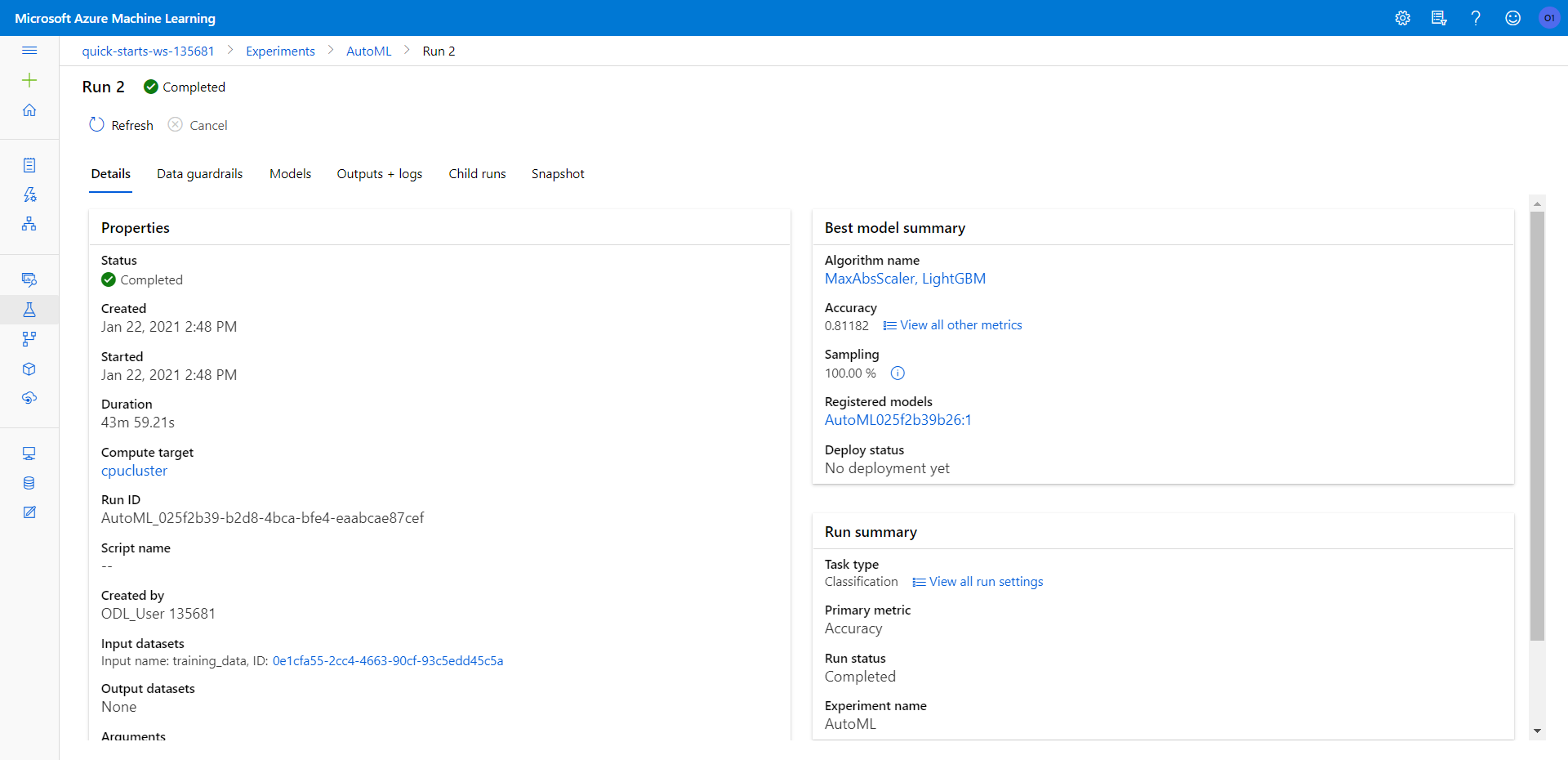Open input dataset ID link
The width and height of the screenshot is (1568, 760).
388,661
